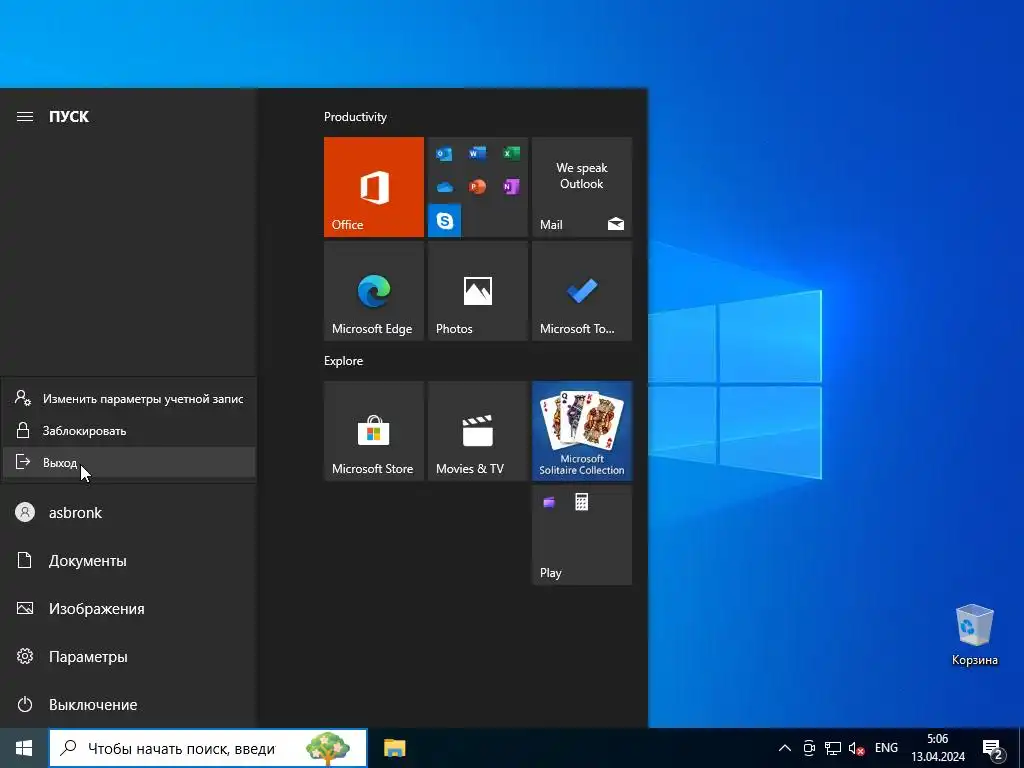Select Заблокировать to lock the PC
The height and width of the screenshot is (768, 1024).
(129, 430)
